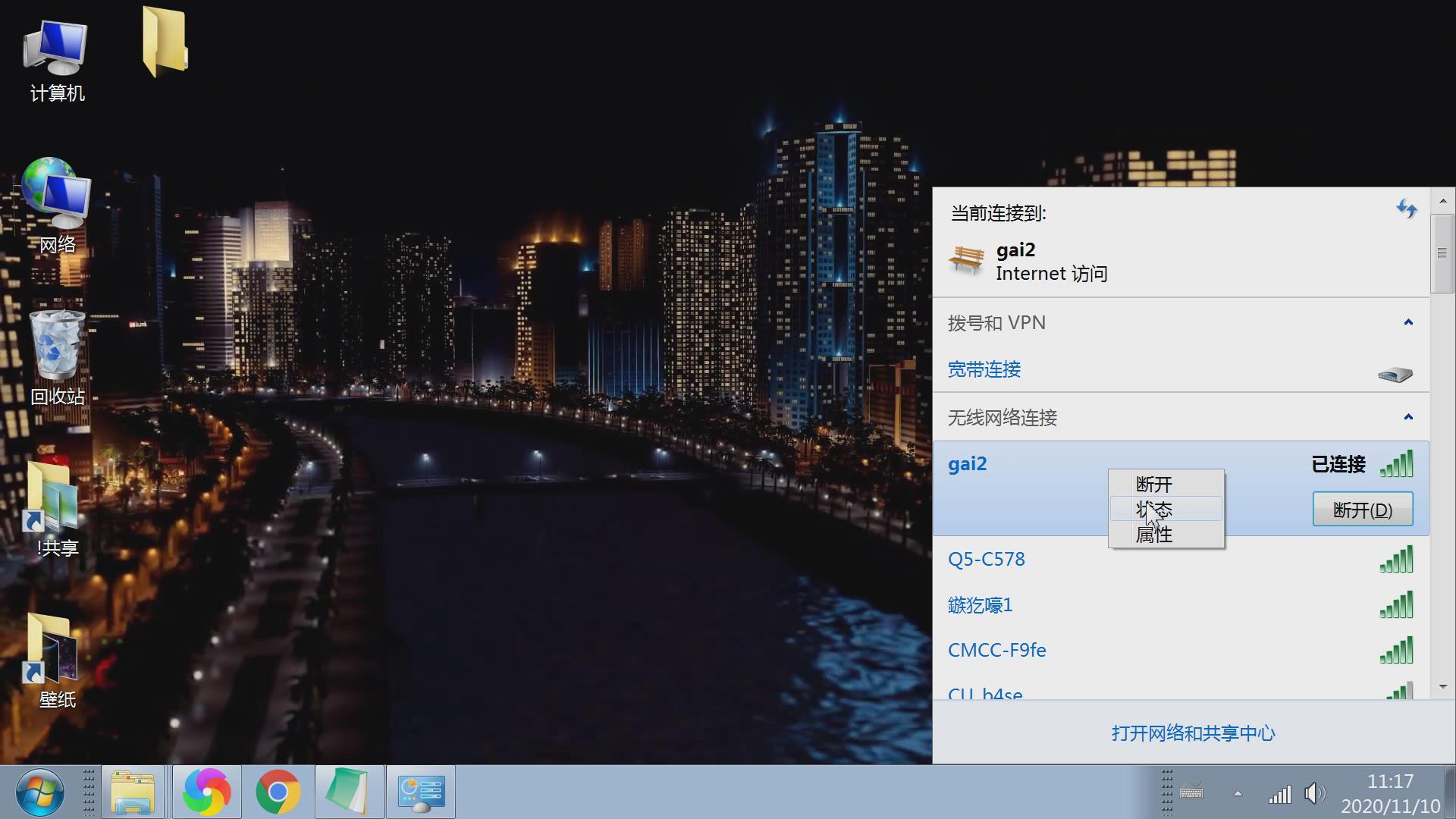Image resolution: width=1456 pixels, height=819 pixels.
Task: Open 计算机 from the desktop
Action: point(55,57)
